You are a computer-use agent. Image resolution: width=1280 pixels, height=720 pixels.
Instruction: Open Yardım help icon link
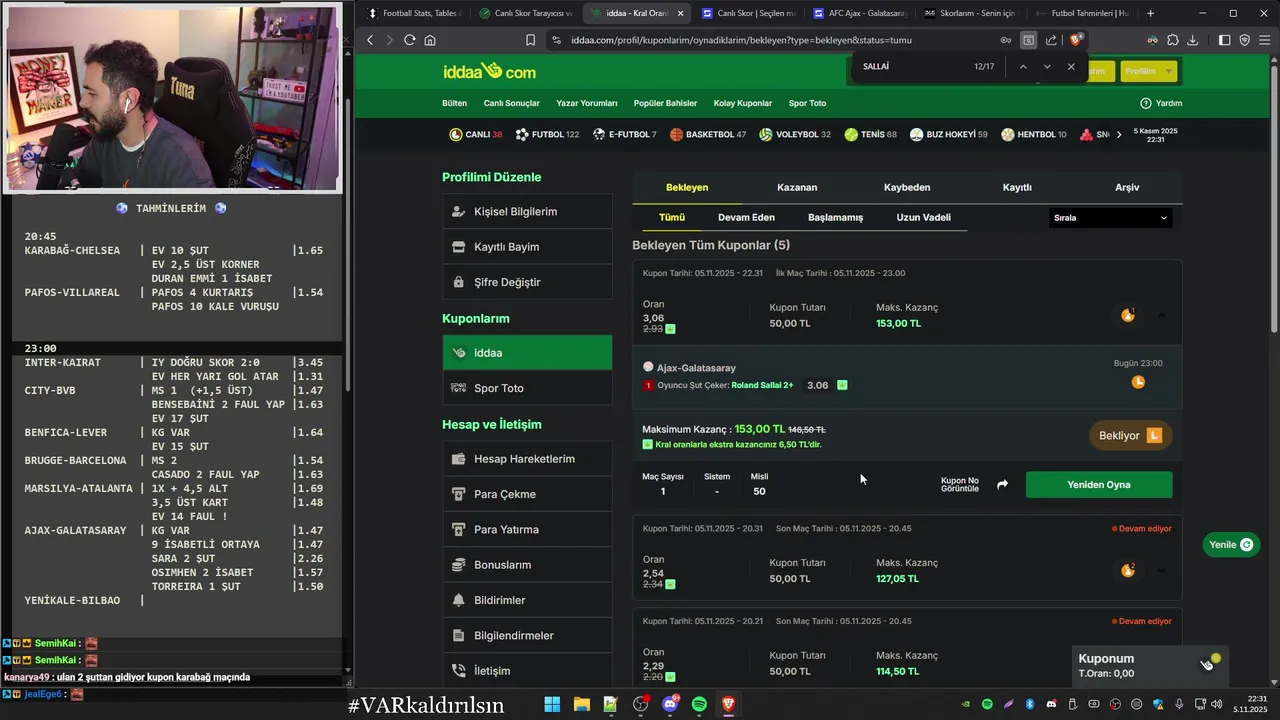[x=1161, y=103]
